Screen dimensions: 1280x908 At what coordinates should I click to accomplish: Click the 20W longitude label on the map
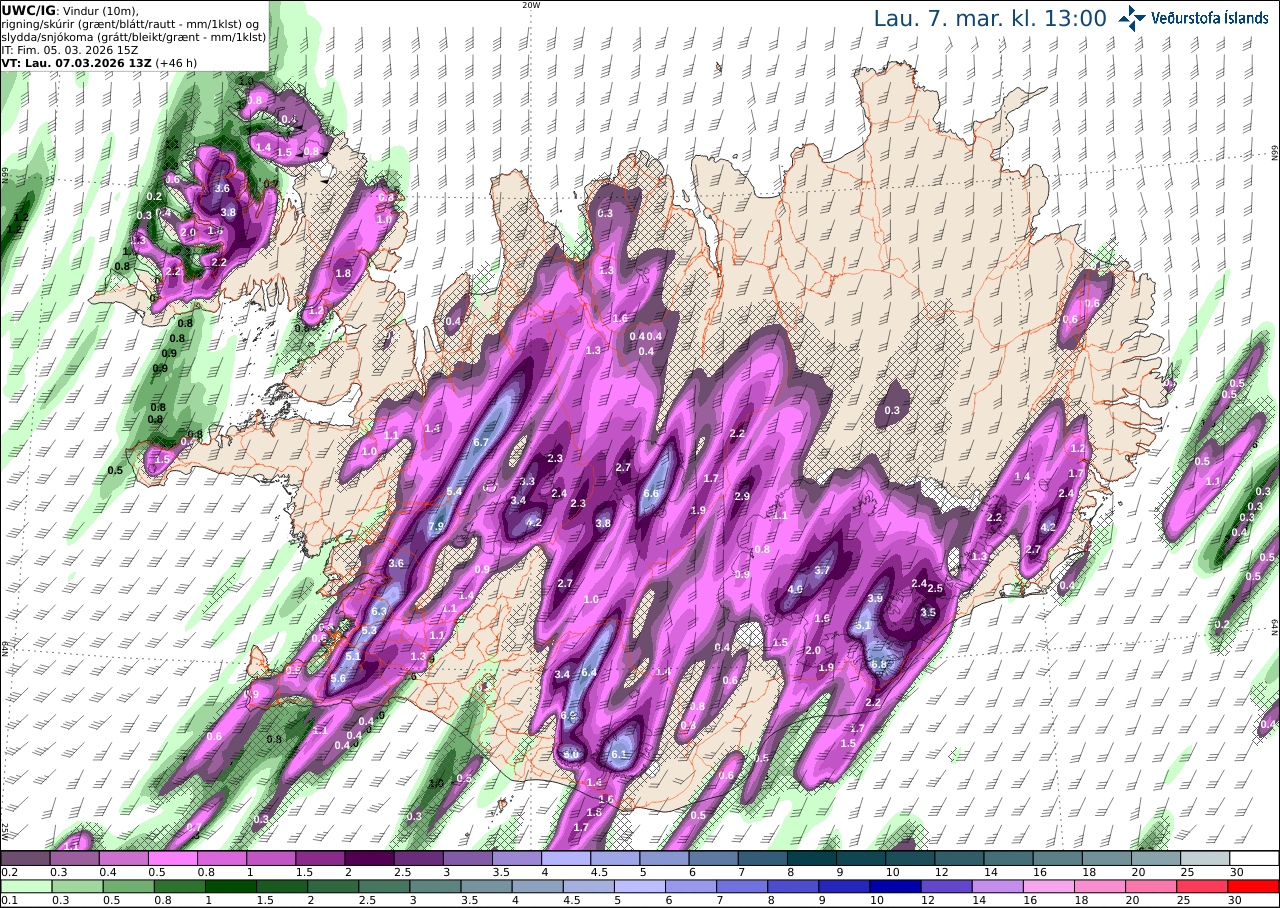(x=531, y=5)
